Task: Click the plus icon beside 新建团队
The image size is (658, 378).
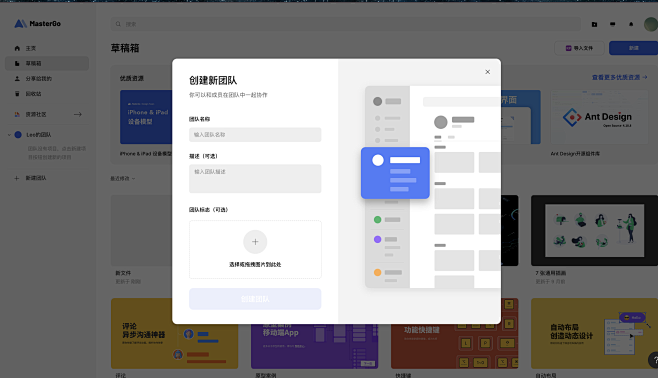Action: (16, 178)
